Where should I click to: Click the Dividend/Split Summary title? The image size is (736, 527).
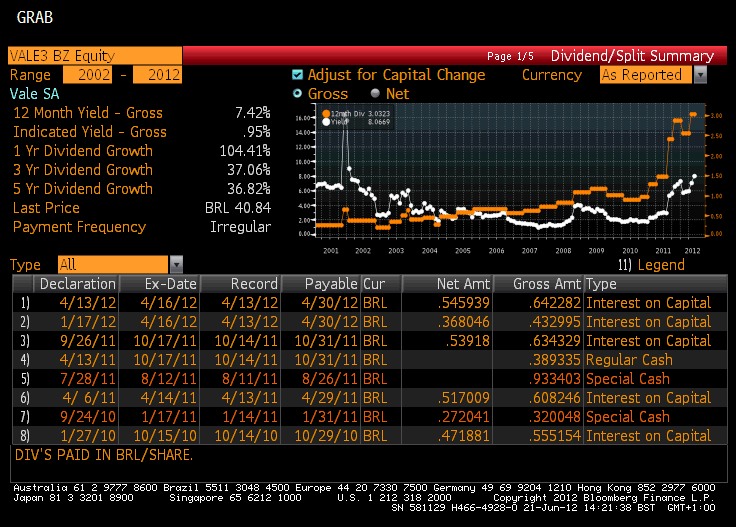(x=632, y=56)
